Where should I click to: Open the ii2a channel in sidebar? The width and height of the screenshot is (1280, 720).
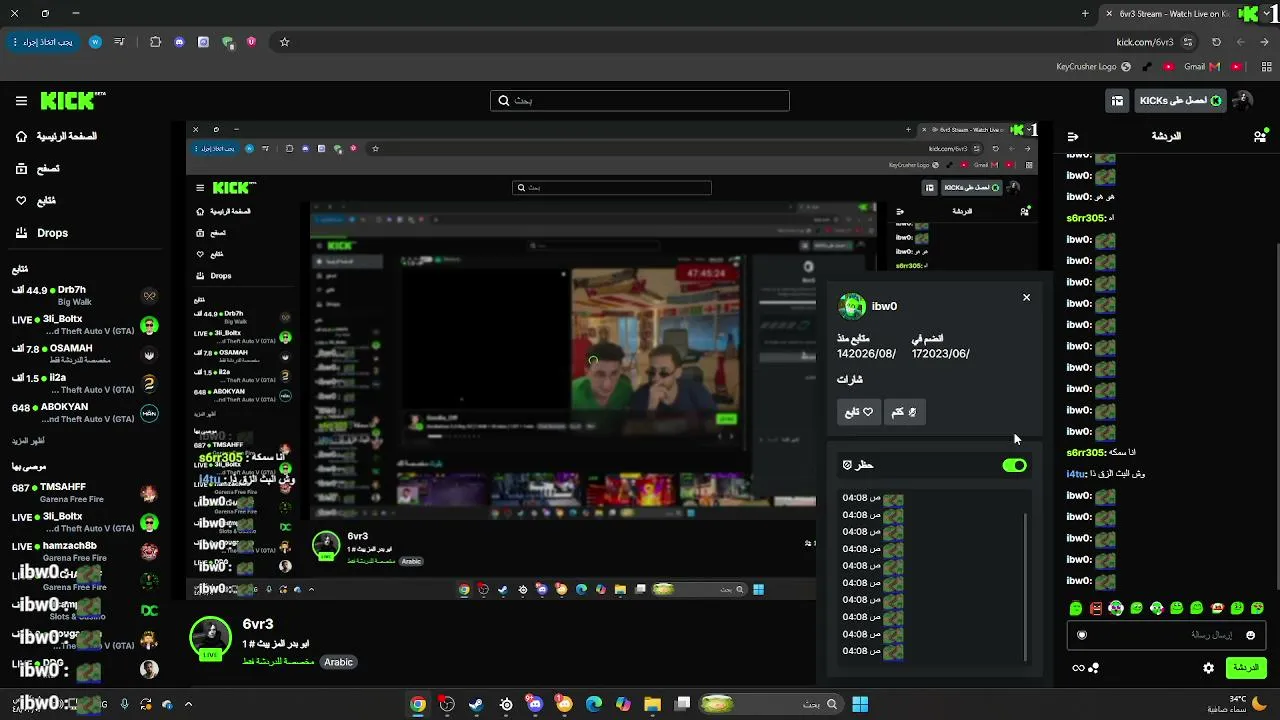click(x=85, y=383)
